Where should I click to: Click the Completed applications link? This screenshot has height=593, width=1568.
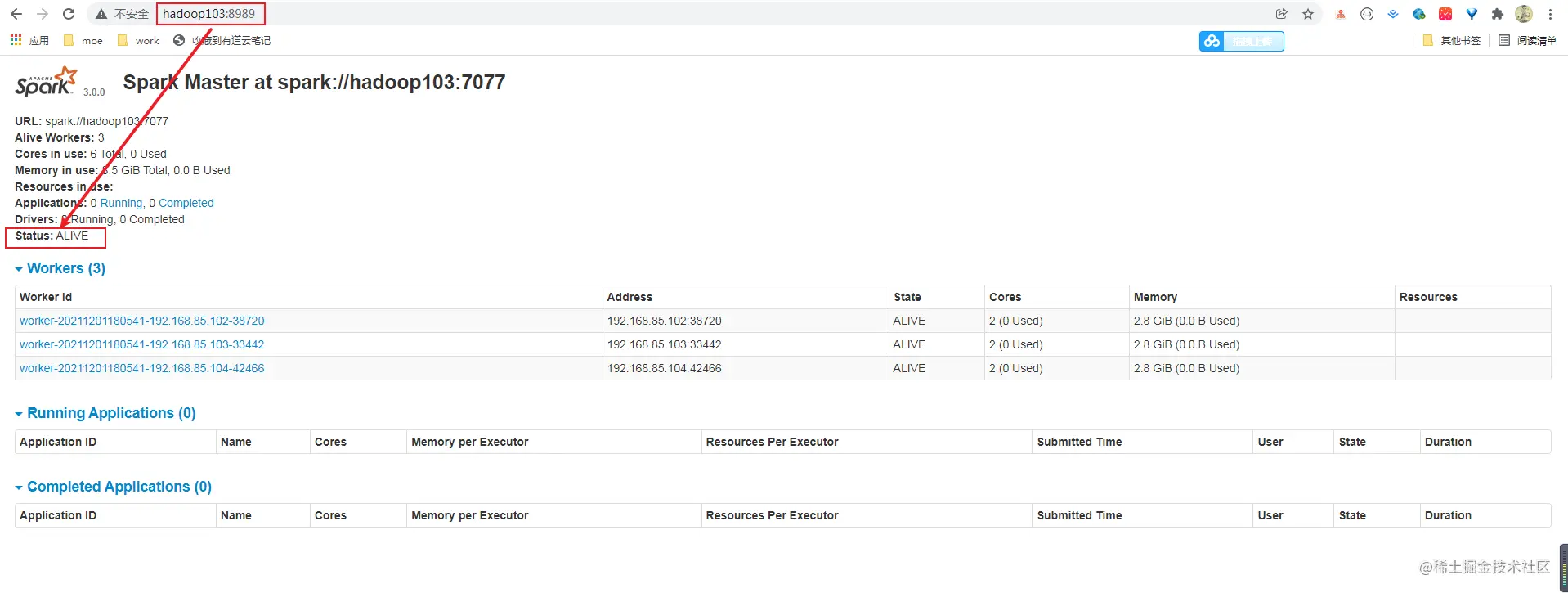coord(186,203)
